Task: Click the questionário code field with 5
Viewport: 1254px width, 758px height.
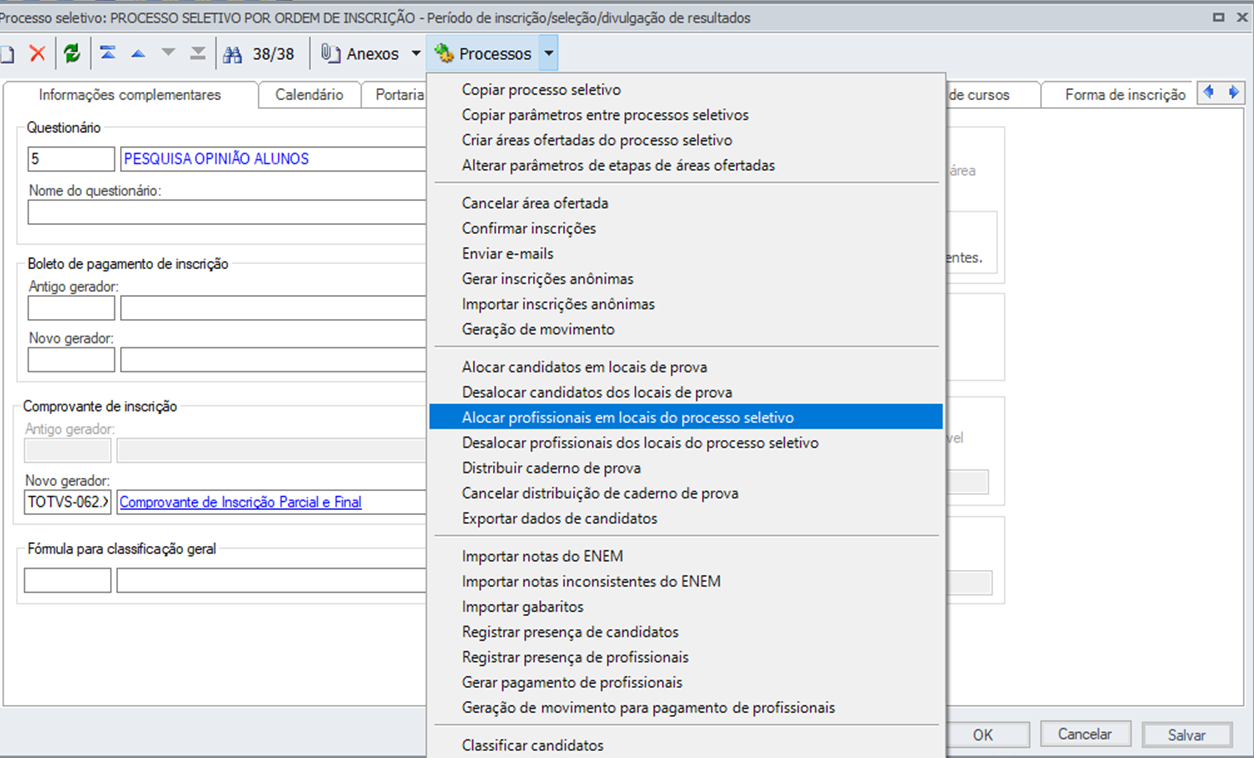Action: (x=71, y=159)
